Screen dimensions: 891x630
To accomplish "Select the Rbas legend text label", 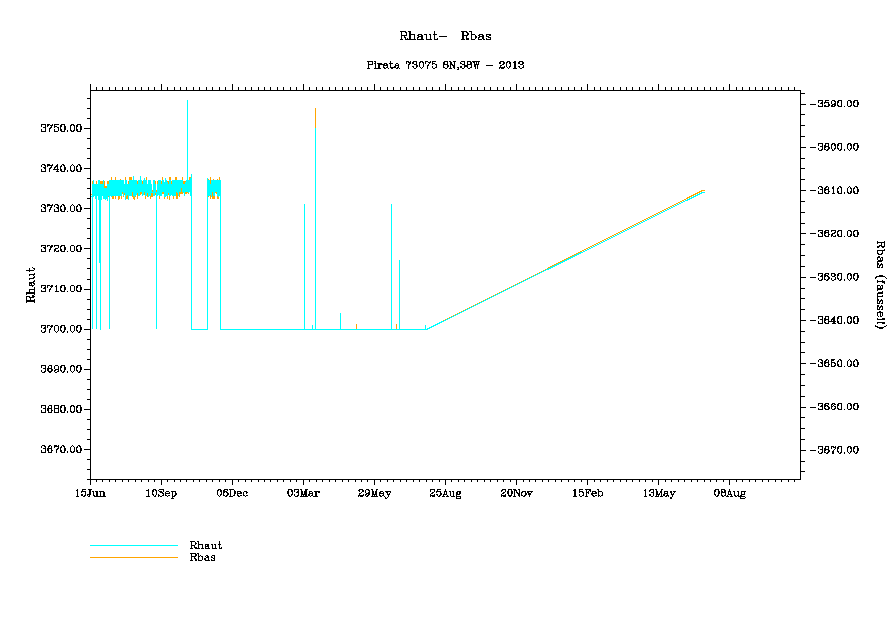I will tap(202, 557).
